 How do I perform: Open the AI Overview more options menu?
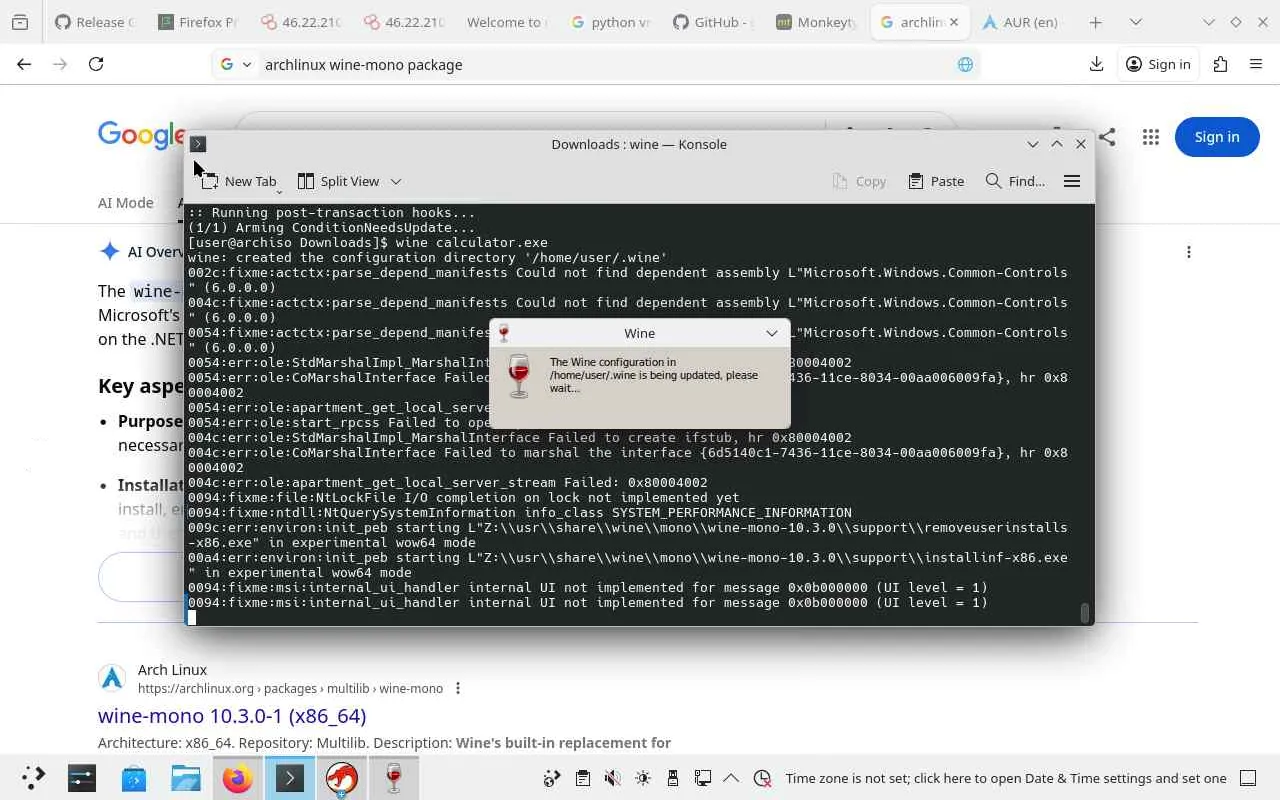point(1189,252)
